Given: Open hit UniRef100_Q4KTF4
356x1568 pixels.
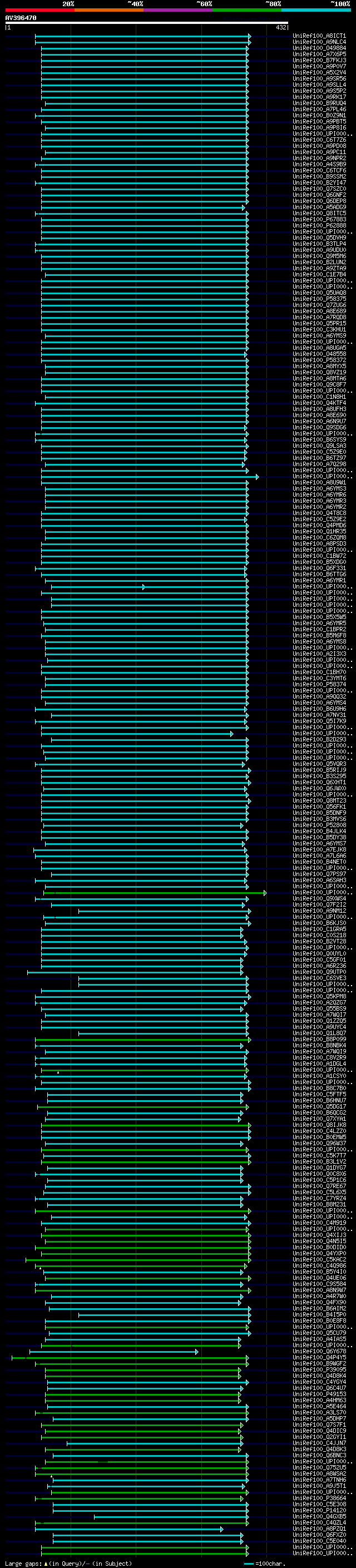Looking at the screenshot, I should click(x=319, y=403).
